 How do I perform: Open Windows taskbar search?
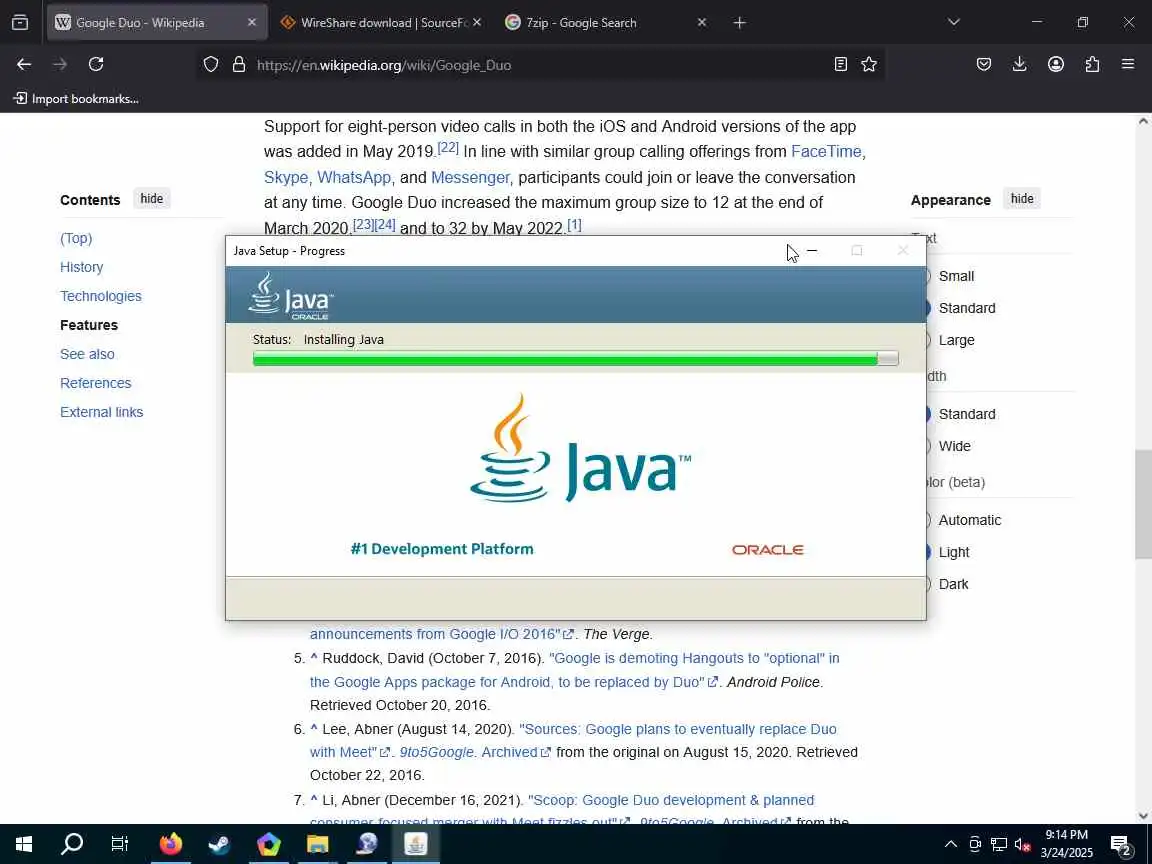point(71,844)
